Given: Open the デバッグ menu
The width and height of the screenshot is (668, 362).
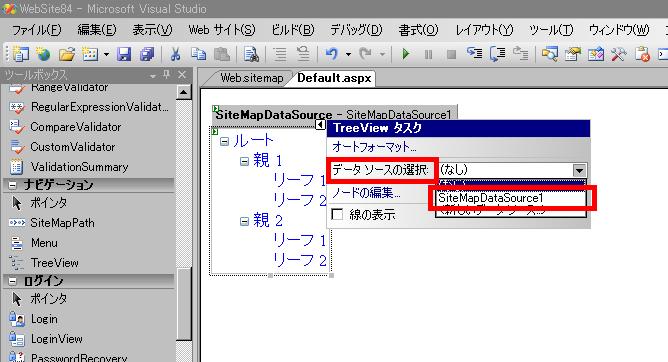Looking at the screenshot, I should click(356, 30).
